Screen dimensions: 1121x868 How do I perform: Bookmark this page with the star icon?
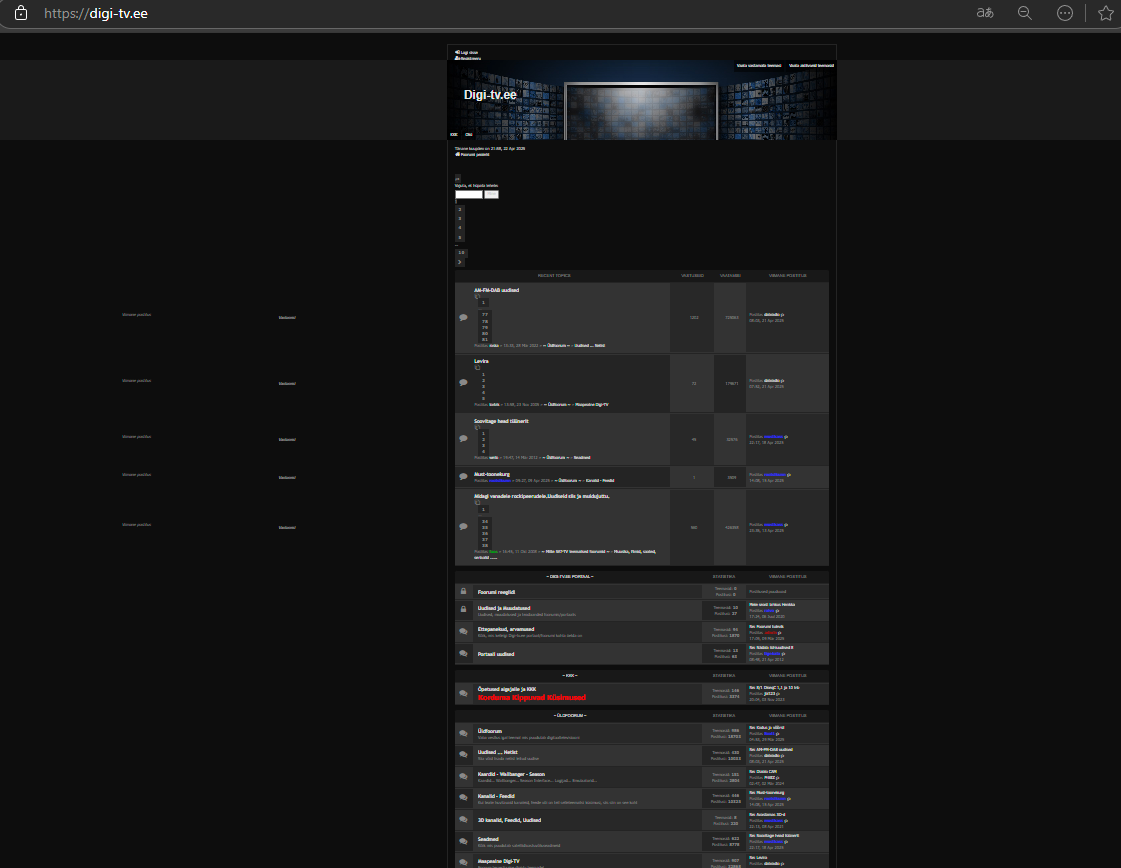click(x=1105, y=13)
